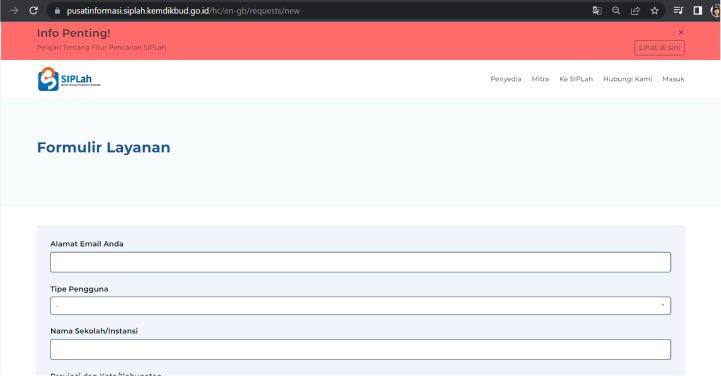The height and width of the screenshot is (376, 721).
Task: Click the browser forward arrow
Action: pyautogui.click(x=14, y=11)
